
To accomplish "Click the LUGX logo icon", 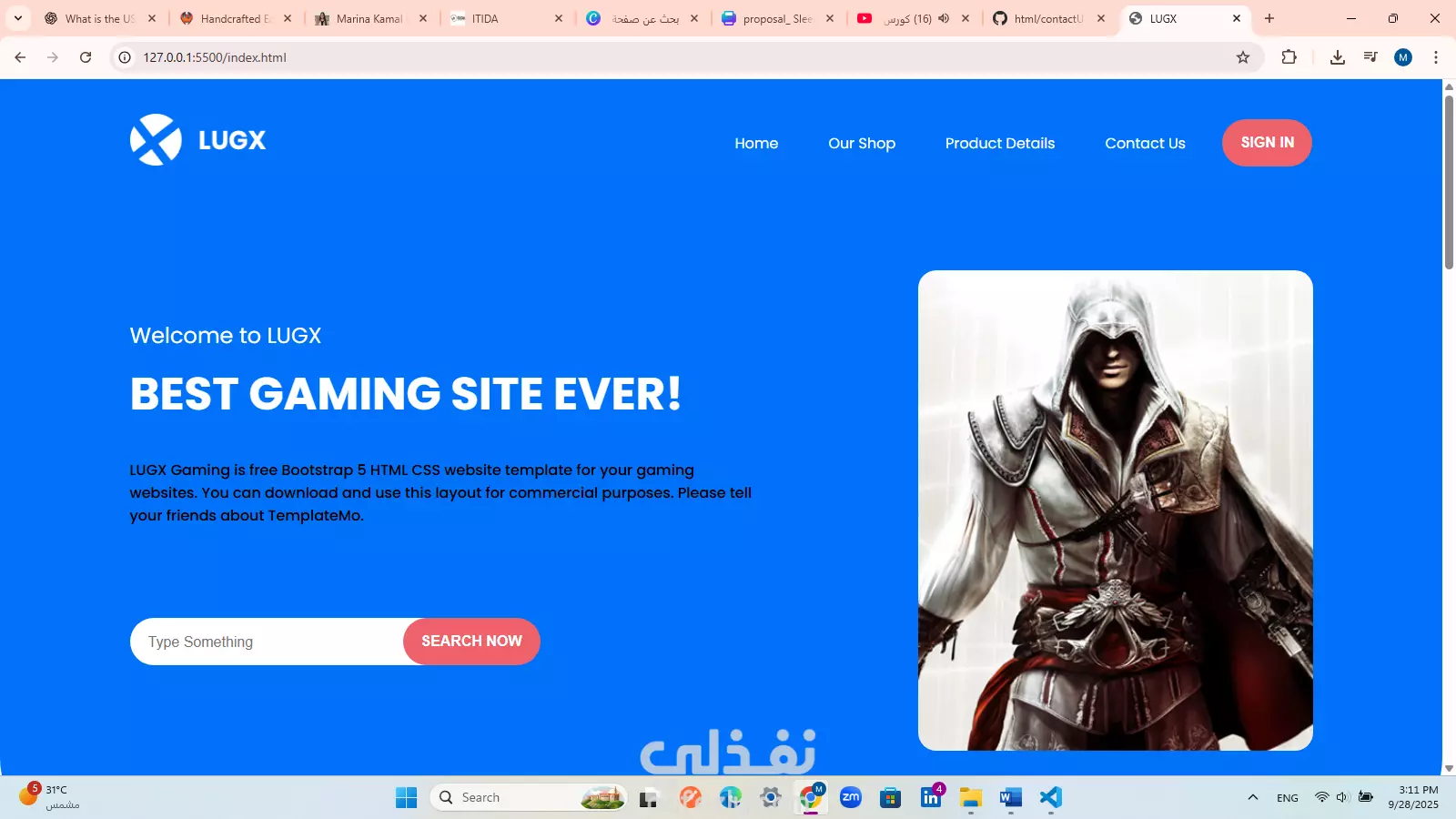I will (156, 140).
